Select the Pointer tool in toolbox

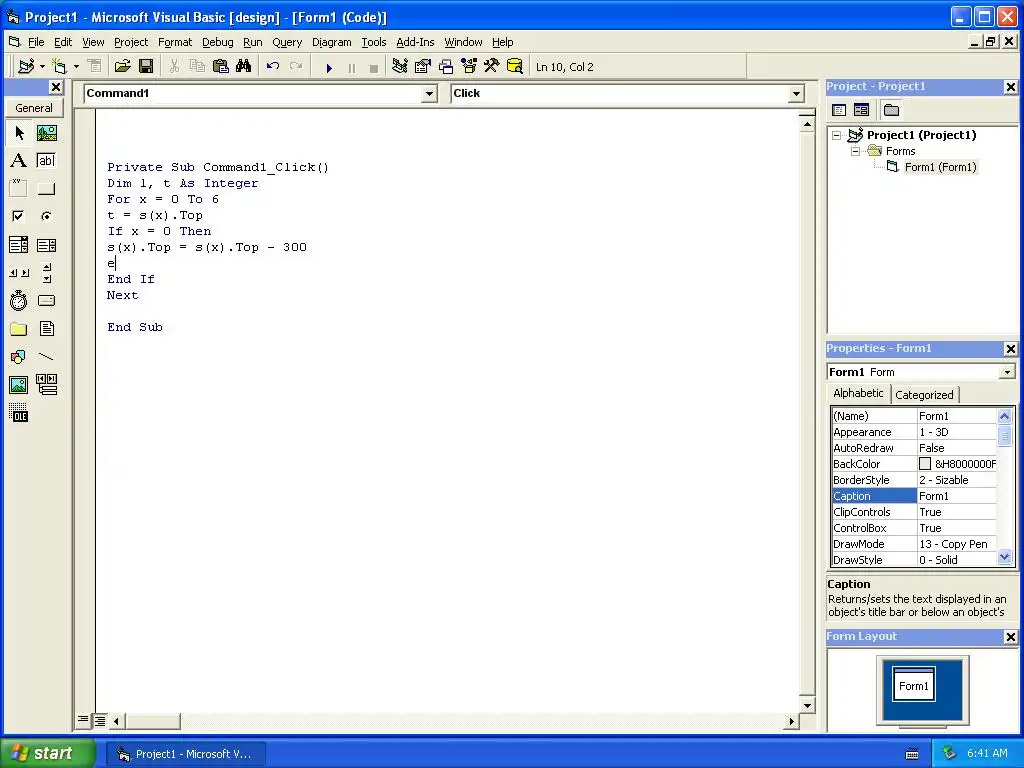tap(19, 133)
